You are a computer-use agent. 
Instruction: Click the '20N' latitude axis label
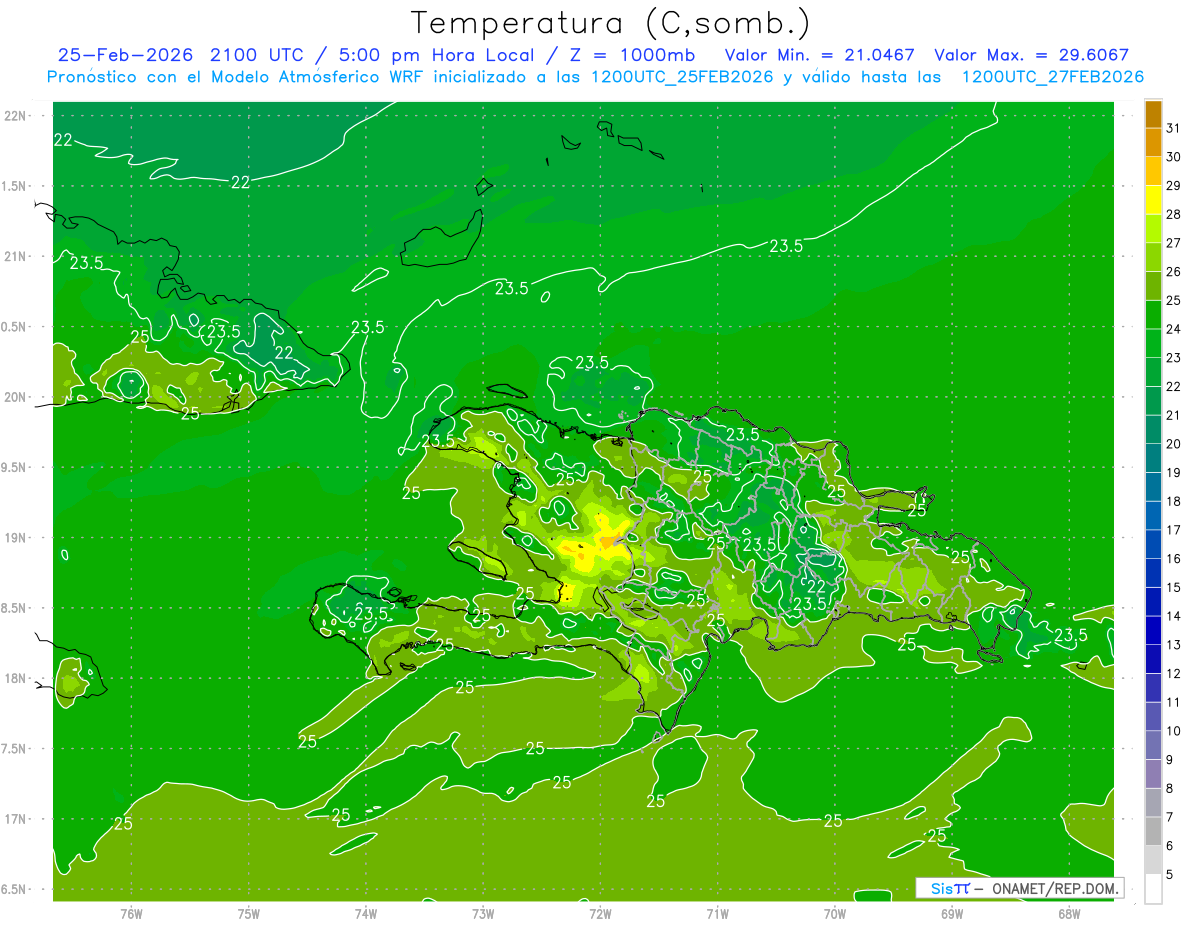pyautogui.click(x=16, y=398)
